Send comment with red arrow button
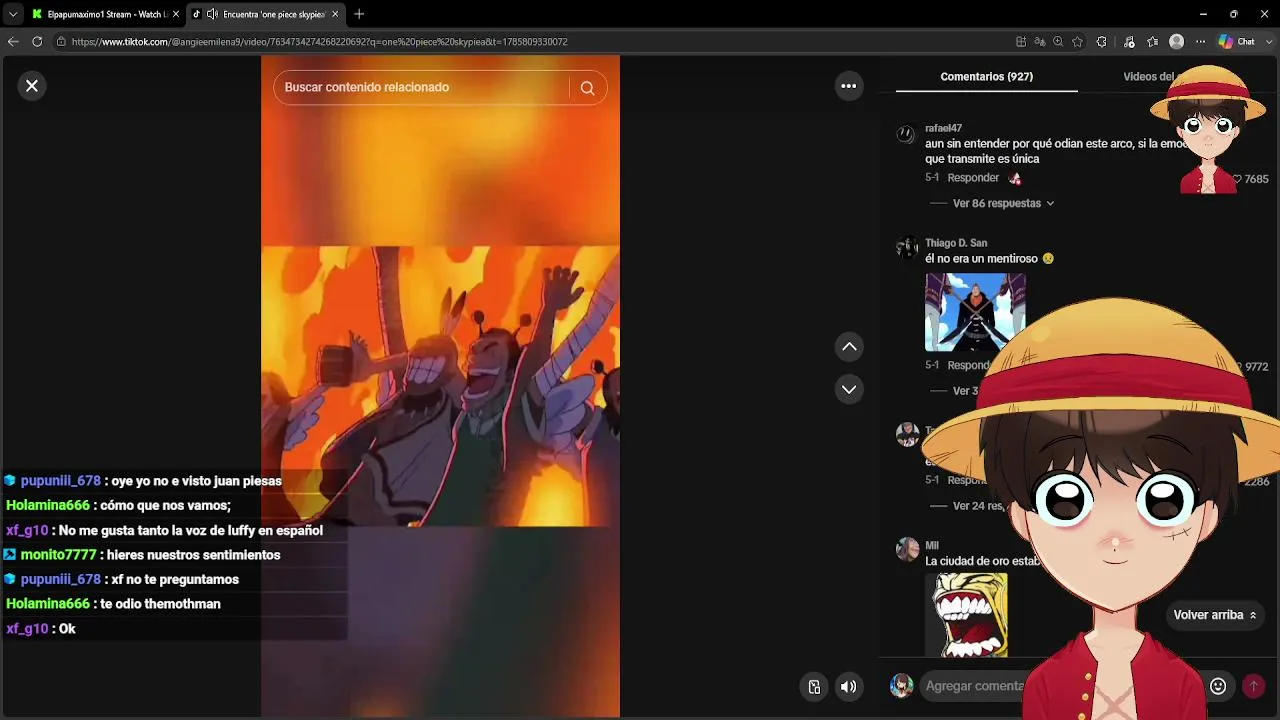Image resolution: width=1280 pixels, height=720 pixels. (x=1253, y=686)
